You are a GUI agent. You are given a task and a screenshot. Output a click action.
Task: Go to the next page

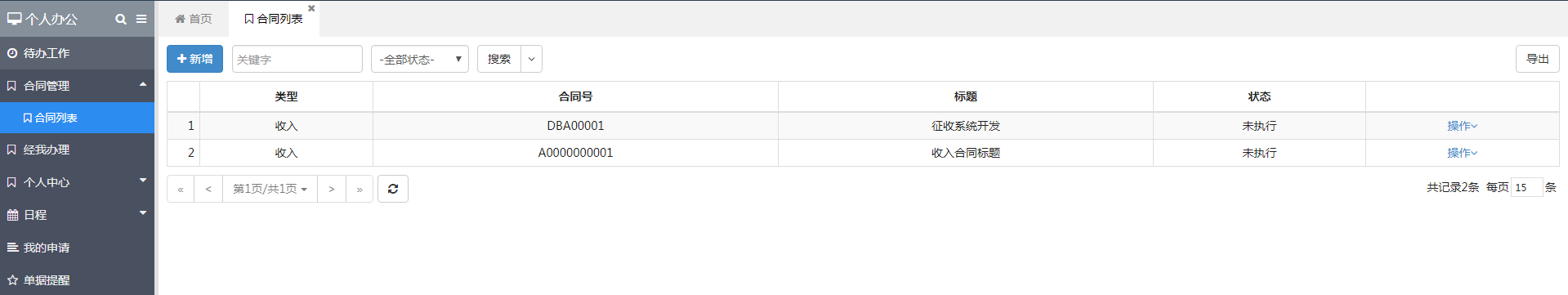coord(332,189)
